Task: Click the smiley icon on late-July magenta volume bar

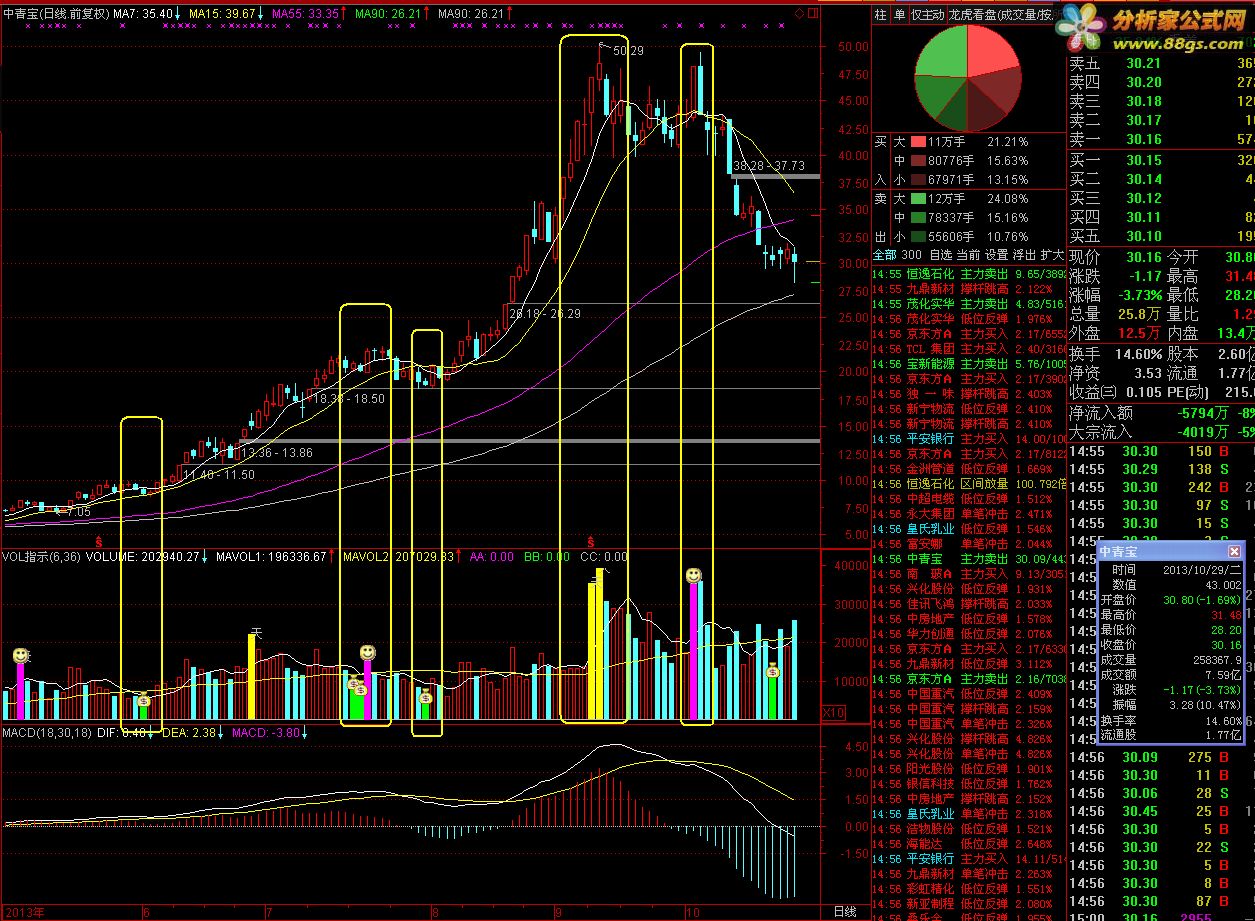Action: [368, 652]
